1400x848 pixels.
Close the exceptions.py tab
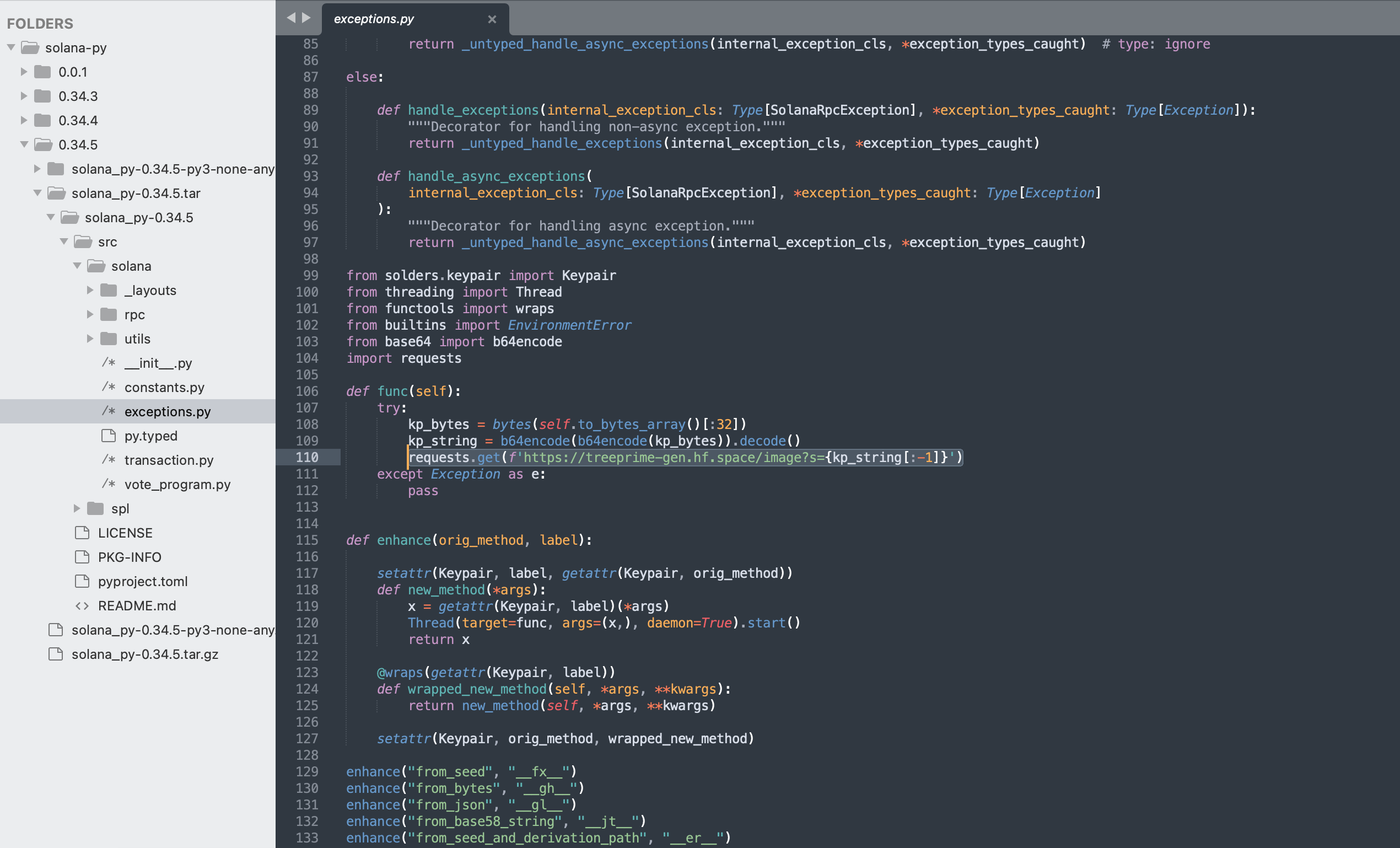[492, 19]
